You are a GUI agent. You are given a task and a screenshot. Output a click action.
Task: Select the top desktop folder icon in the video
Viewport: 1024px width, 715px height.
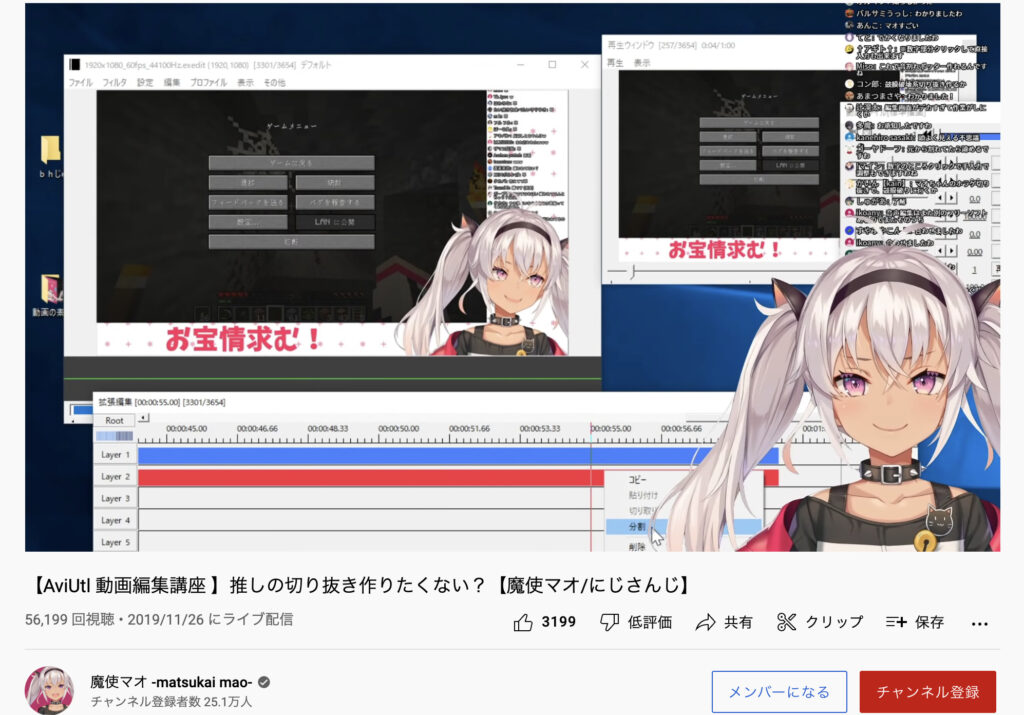[x=50, y=150]
